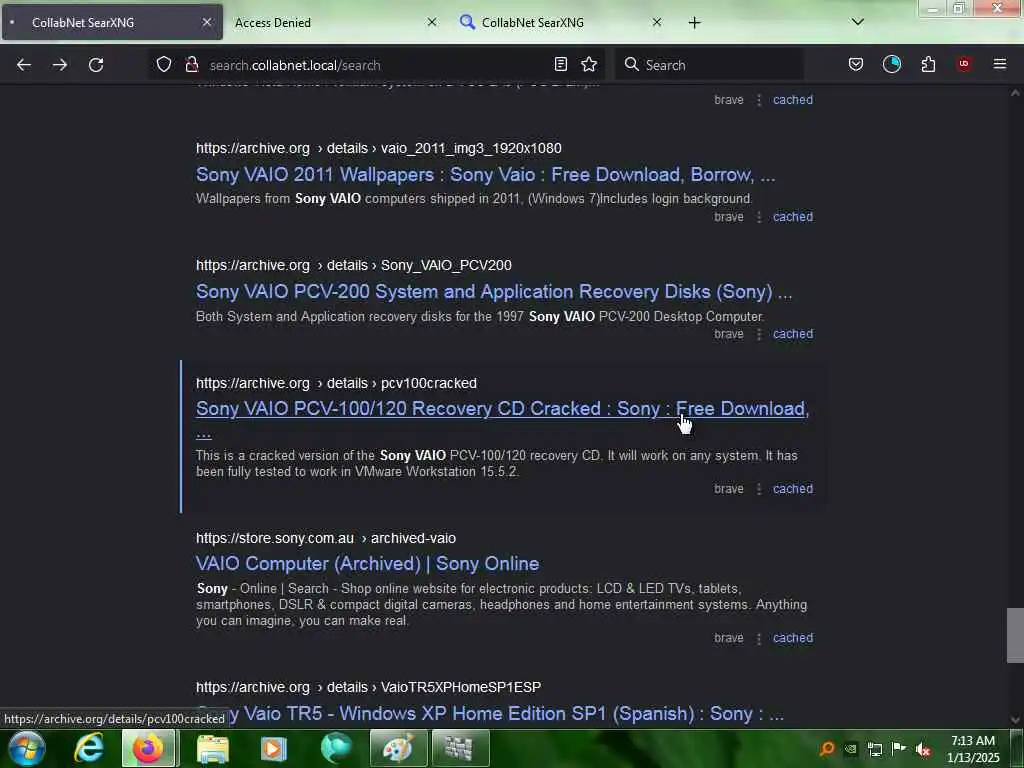The height and width of the screenshot is (768, 1024).
Task: Click the pcv100cracked archive.org URL
Action: click(336, 383)
